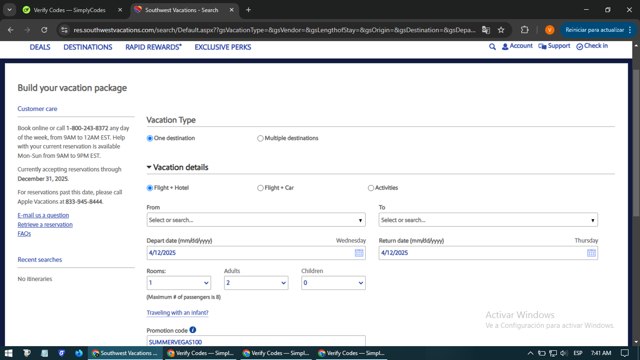Open the browser extensions puzzle icon
This screenshot has height=360, width=640.
pos(524,30)
